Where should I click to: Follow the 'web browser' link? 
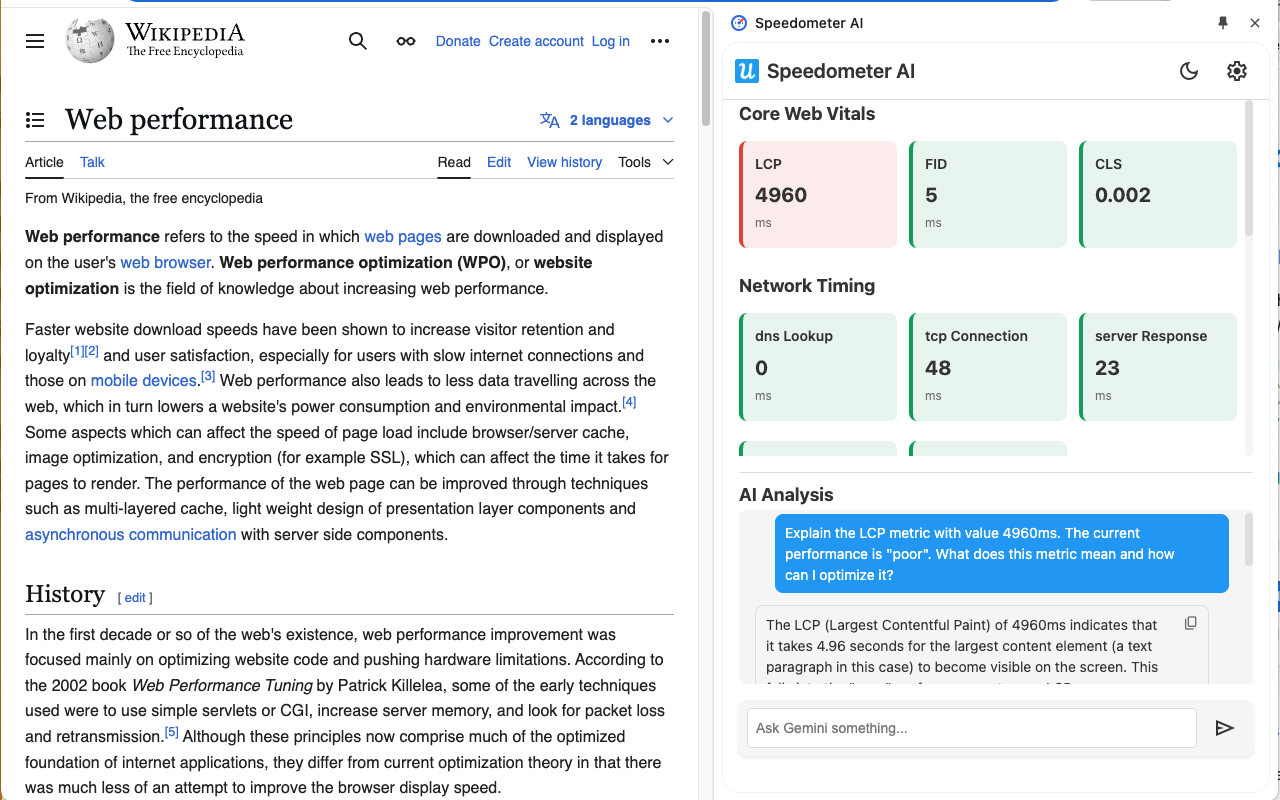(166, 263)
